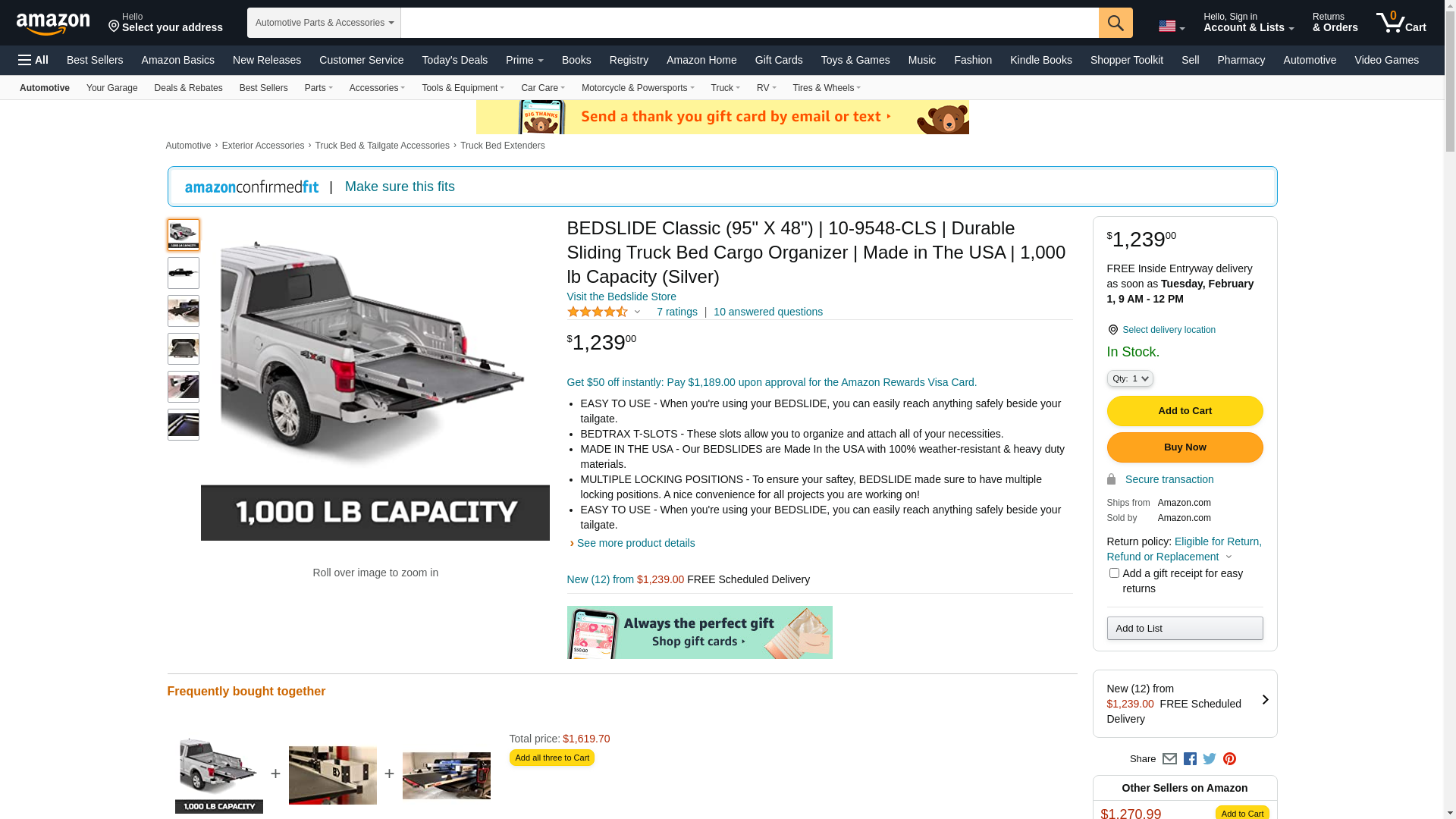
Task: Open the All hamburger menu
Action: point(33,60)
